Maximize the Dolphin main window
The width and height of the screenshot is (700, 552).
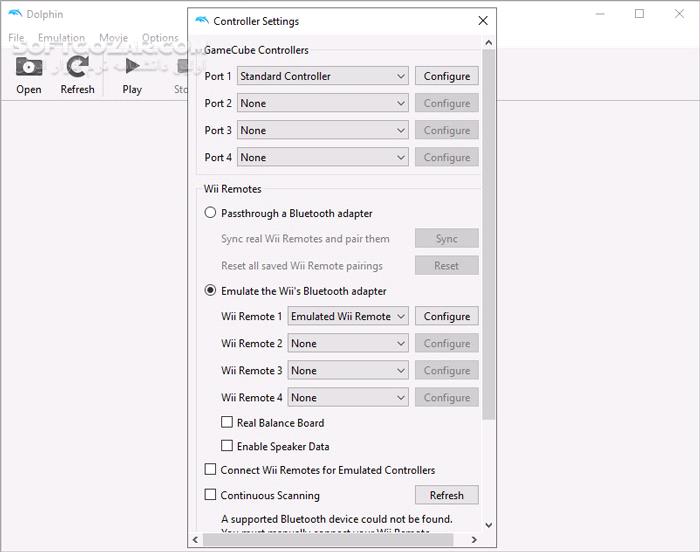(639, 14)
